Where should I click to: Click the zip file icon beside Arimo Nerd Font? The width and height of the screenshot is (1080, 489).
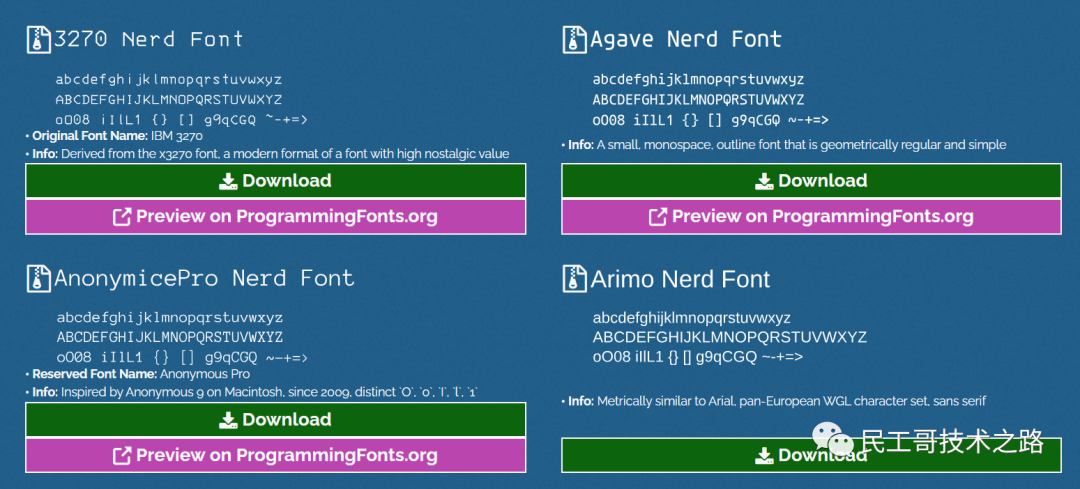point(574,278)
